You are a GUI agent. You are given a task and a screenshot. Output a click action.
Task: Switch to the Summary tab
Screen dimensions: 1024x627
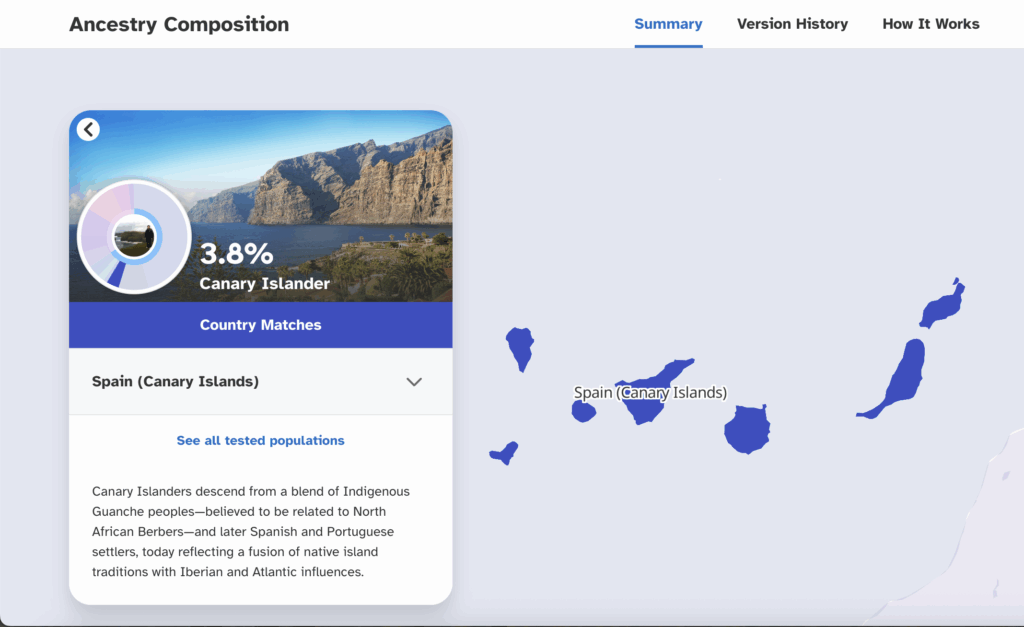click(x=668, y=24)
